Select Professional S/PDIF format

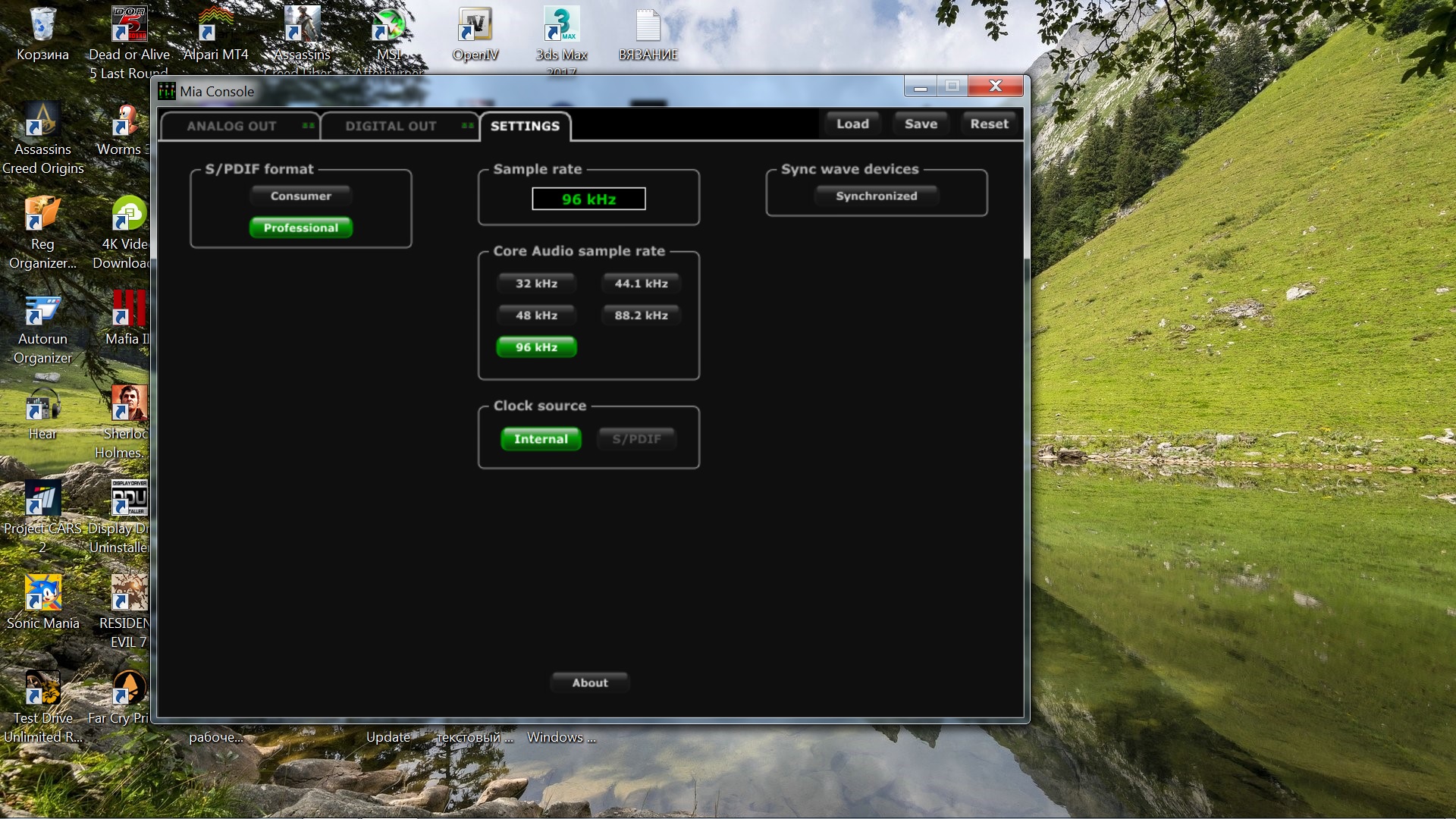tap(301, 227)
